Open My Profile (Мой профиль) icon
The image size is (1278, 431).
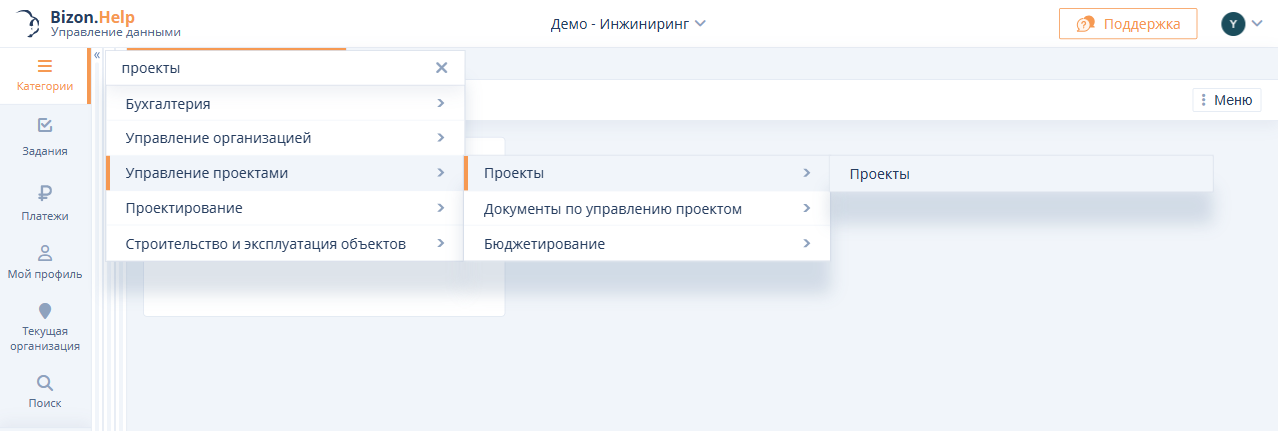[45, 253]
